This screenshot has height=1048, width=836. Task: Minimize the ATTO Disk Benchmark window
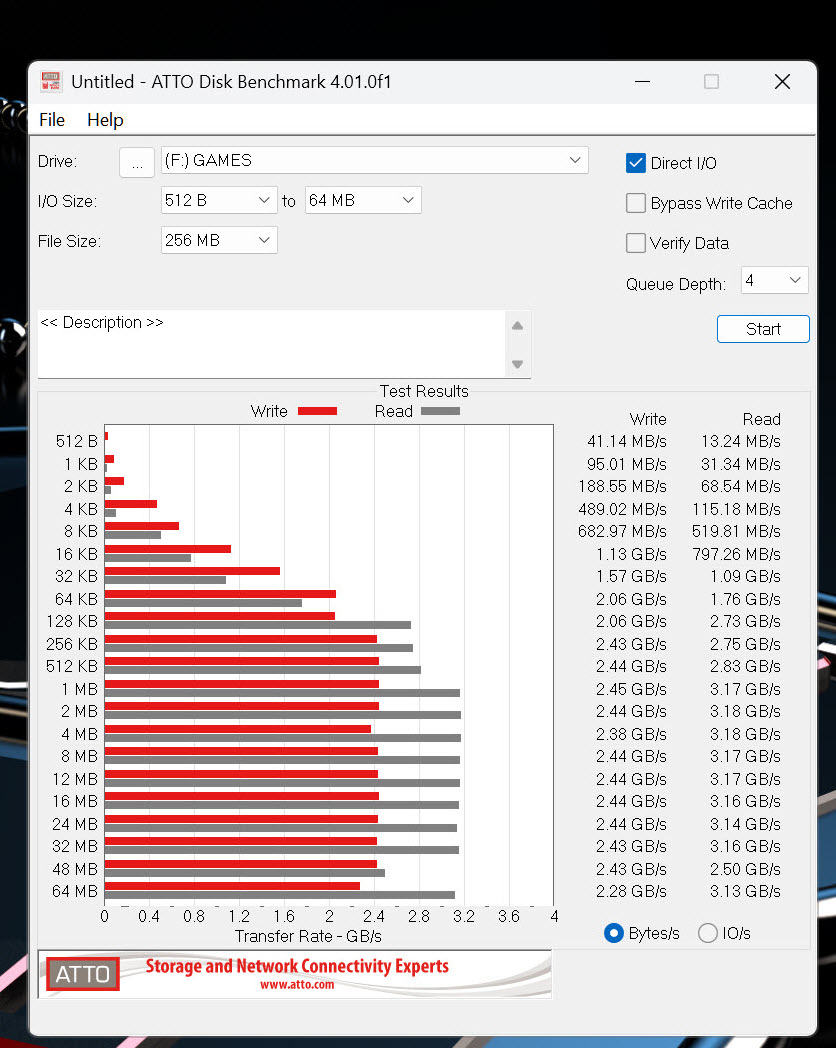click(x=642, y=82)
